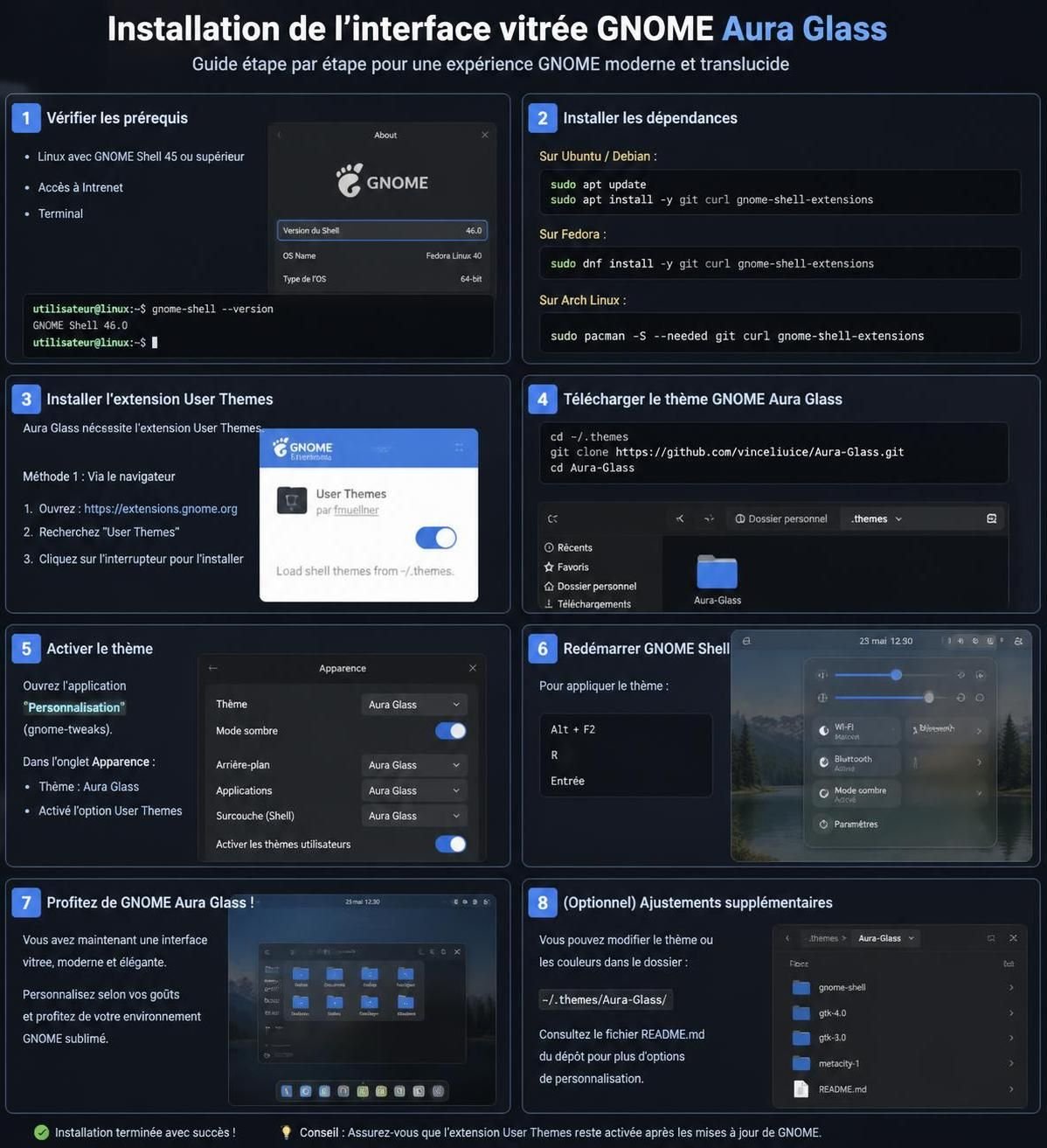This screenshot has width=1047, height=1148.
Task: Adjust the volume slider in quick settings
Action: coord(890,675)
